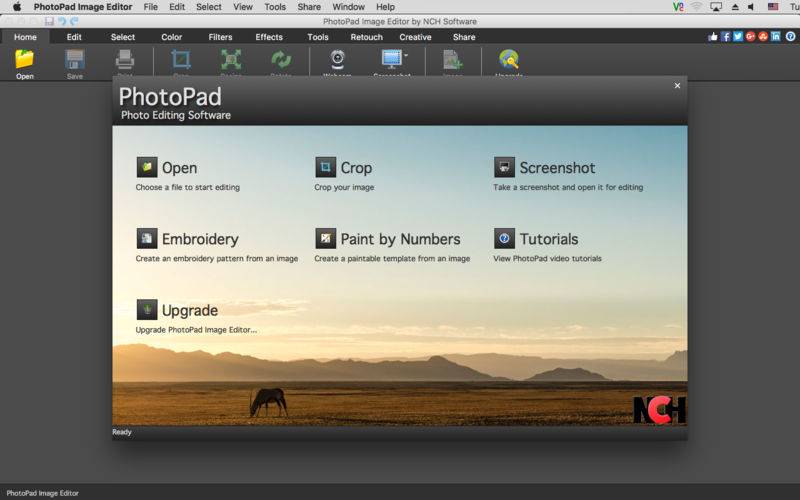Click the volume speaker icon in menu bar
Image resolution: width=800 pixels, height=500 pixels.
pos(751,7)
